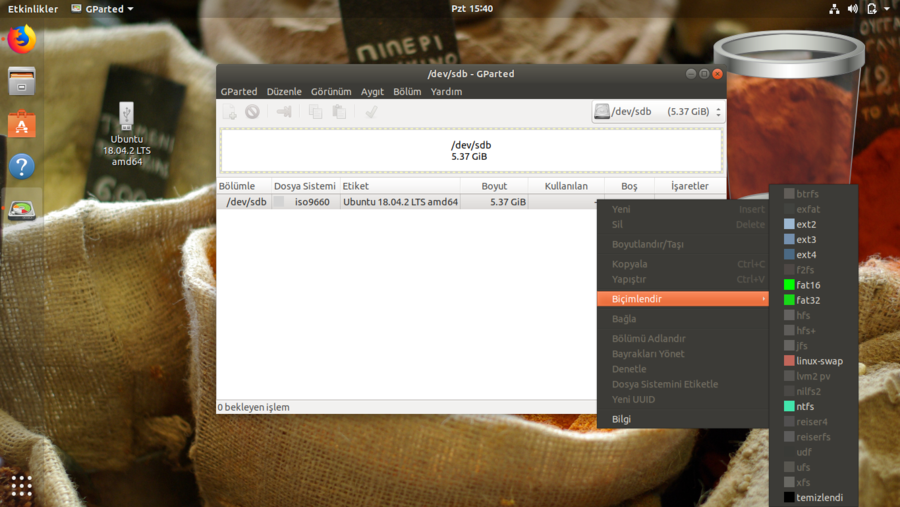Click the delete partition toolbar icon
Image resolution: width=900 pixels, height=507 pixels.
click(x=253, y=112)
